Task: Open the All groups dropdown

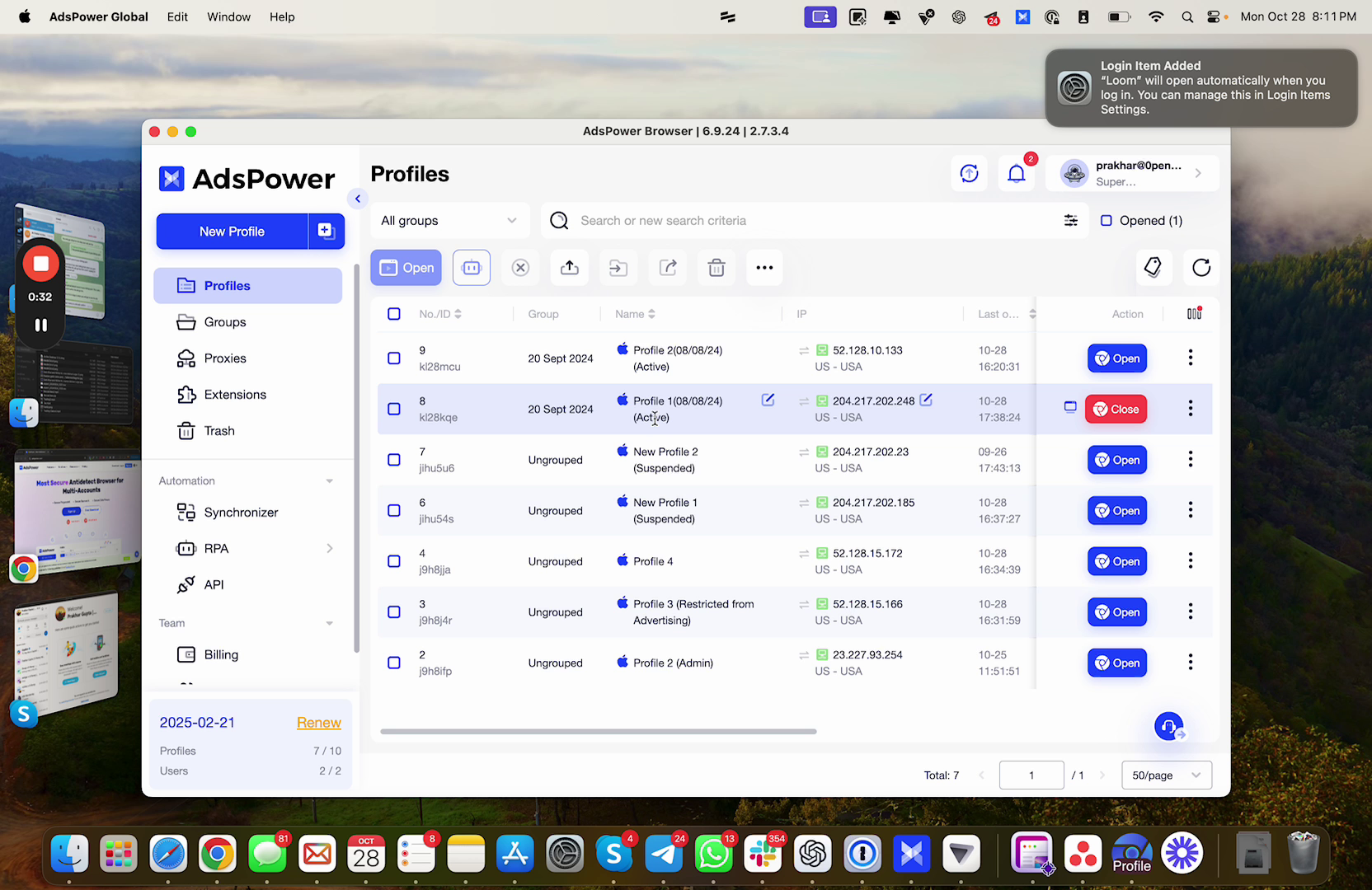Action: [449, 221]
